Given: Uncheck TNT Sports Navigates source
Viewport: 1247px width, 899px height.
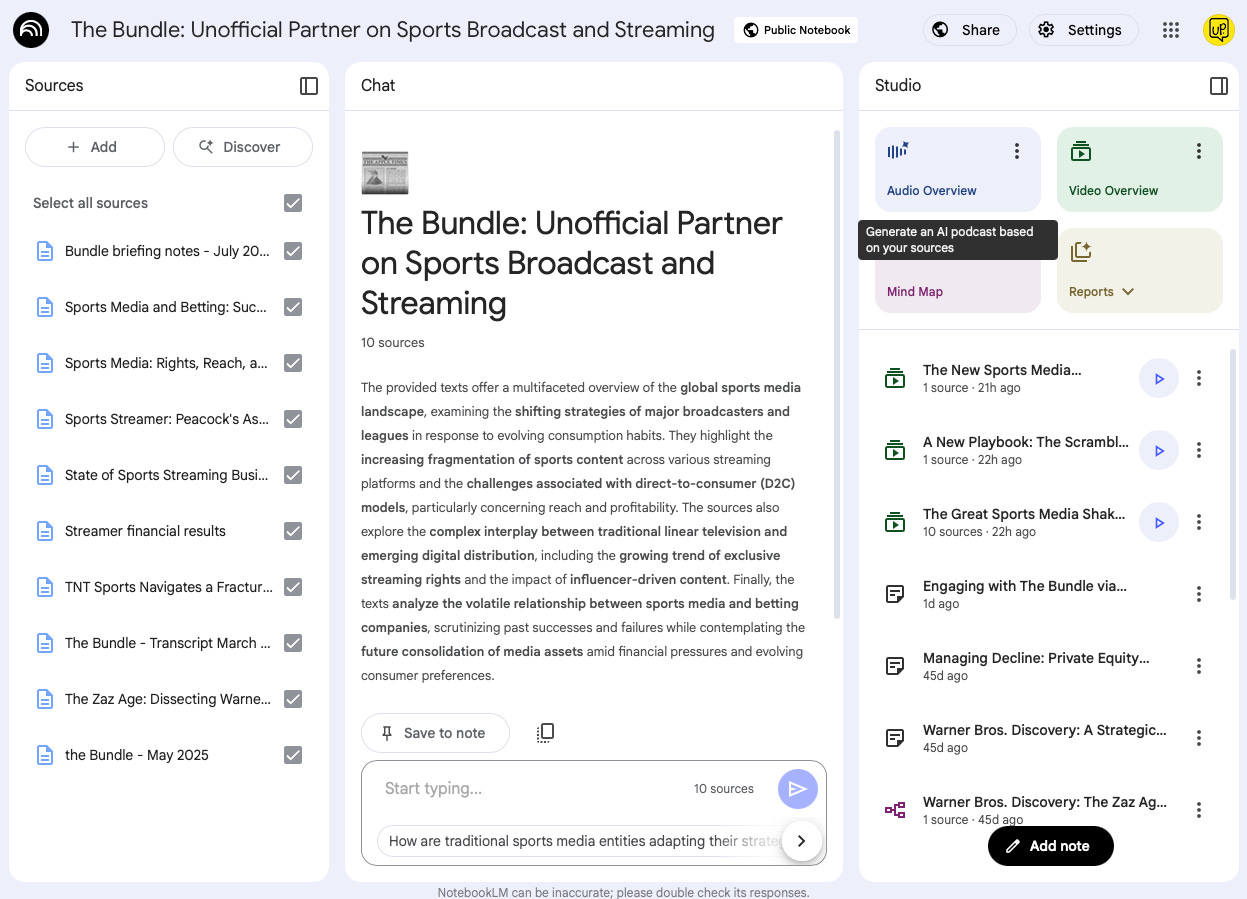Looking at the screenshot, I should click(x=293, y=587).
